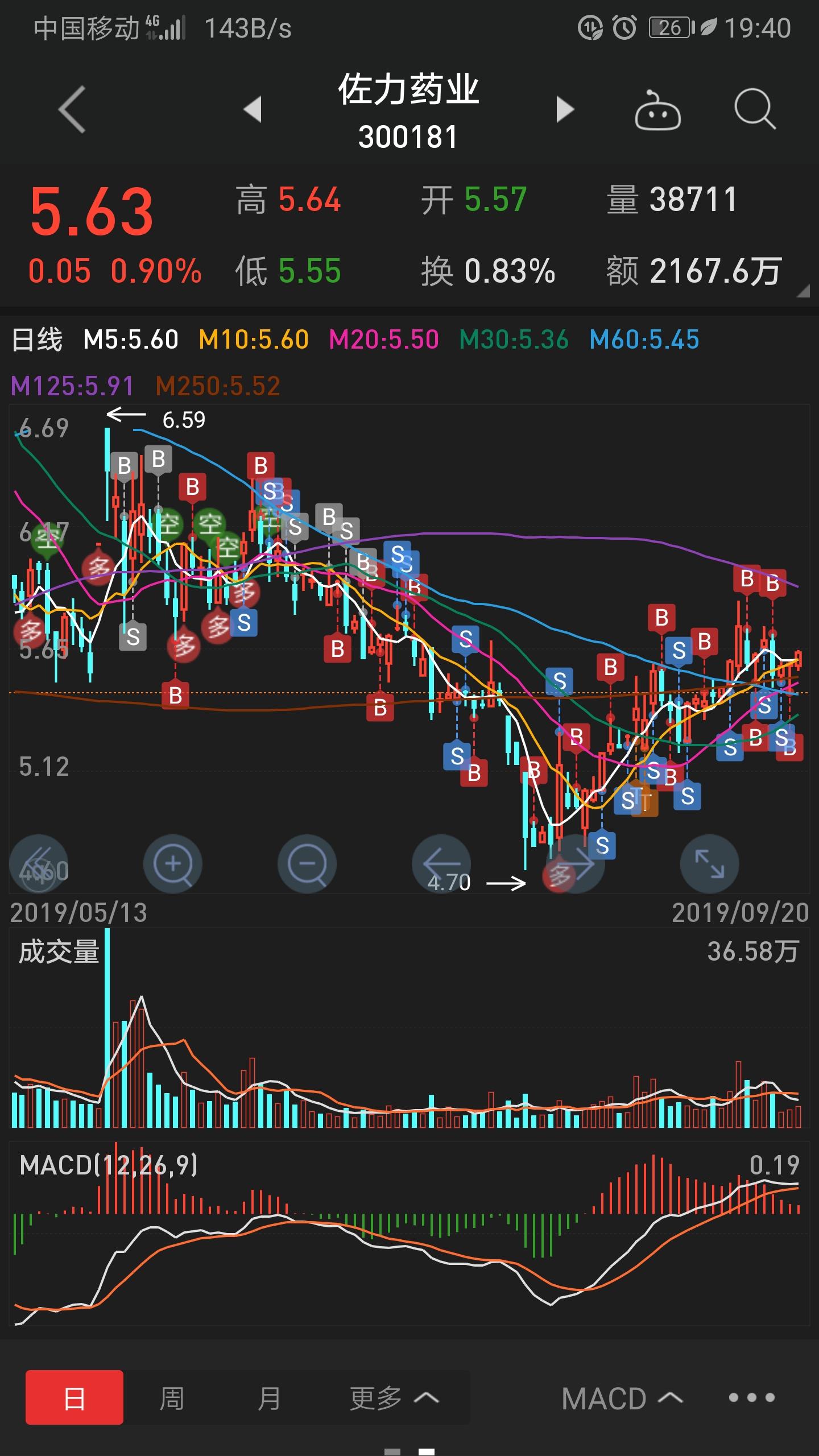Tap the 36.58万 volume scale value
Image resolution: width=819 pixels, height=1456 pixels.
coord(754,951)
